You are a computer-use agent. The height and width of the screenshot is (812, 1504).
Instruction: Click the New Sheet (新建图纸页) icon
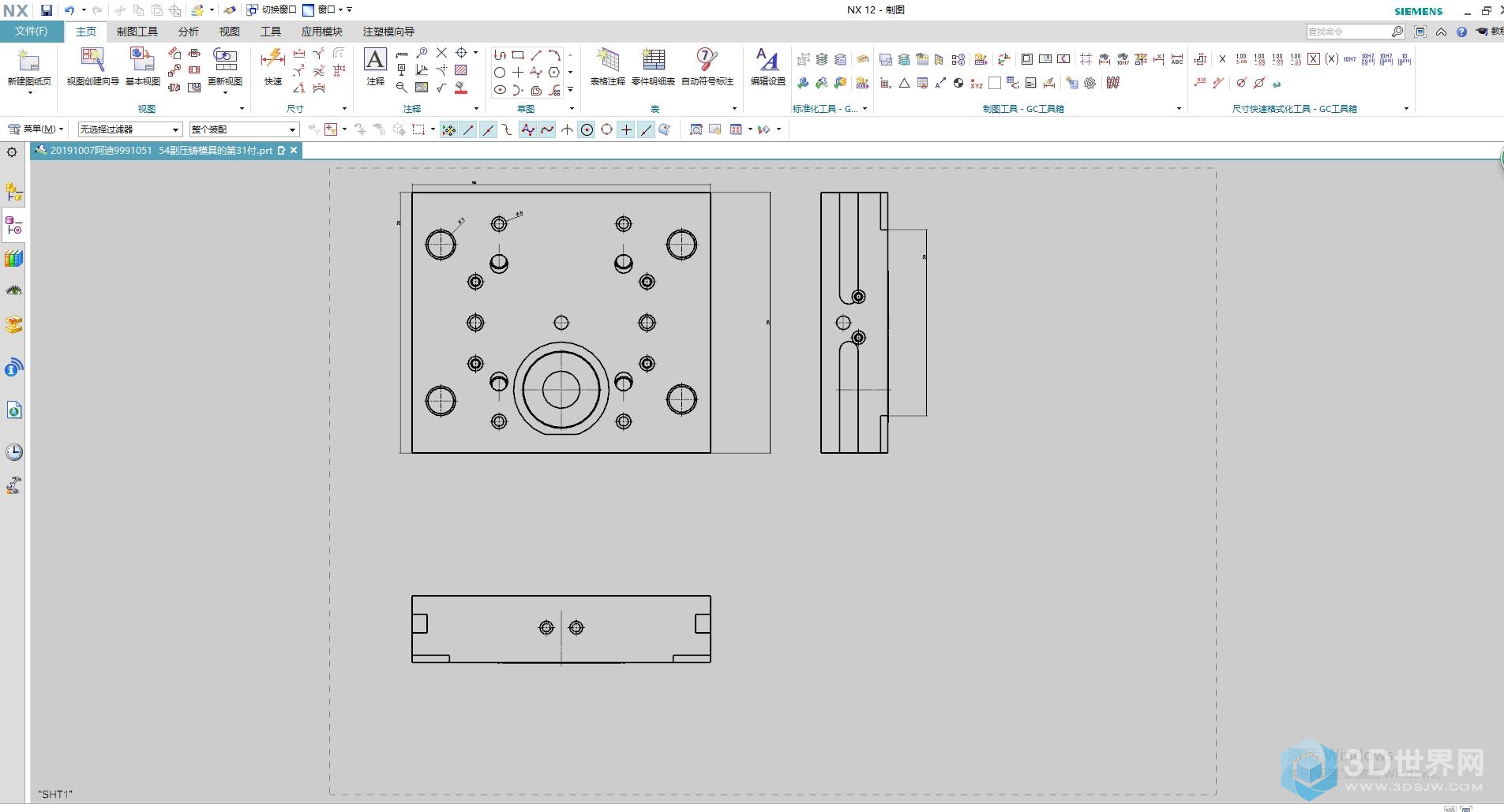coord(29,62)
